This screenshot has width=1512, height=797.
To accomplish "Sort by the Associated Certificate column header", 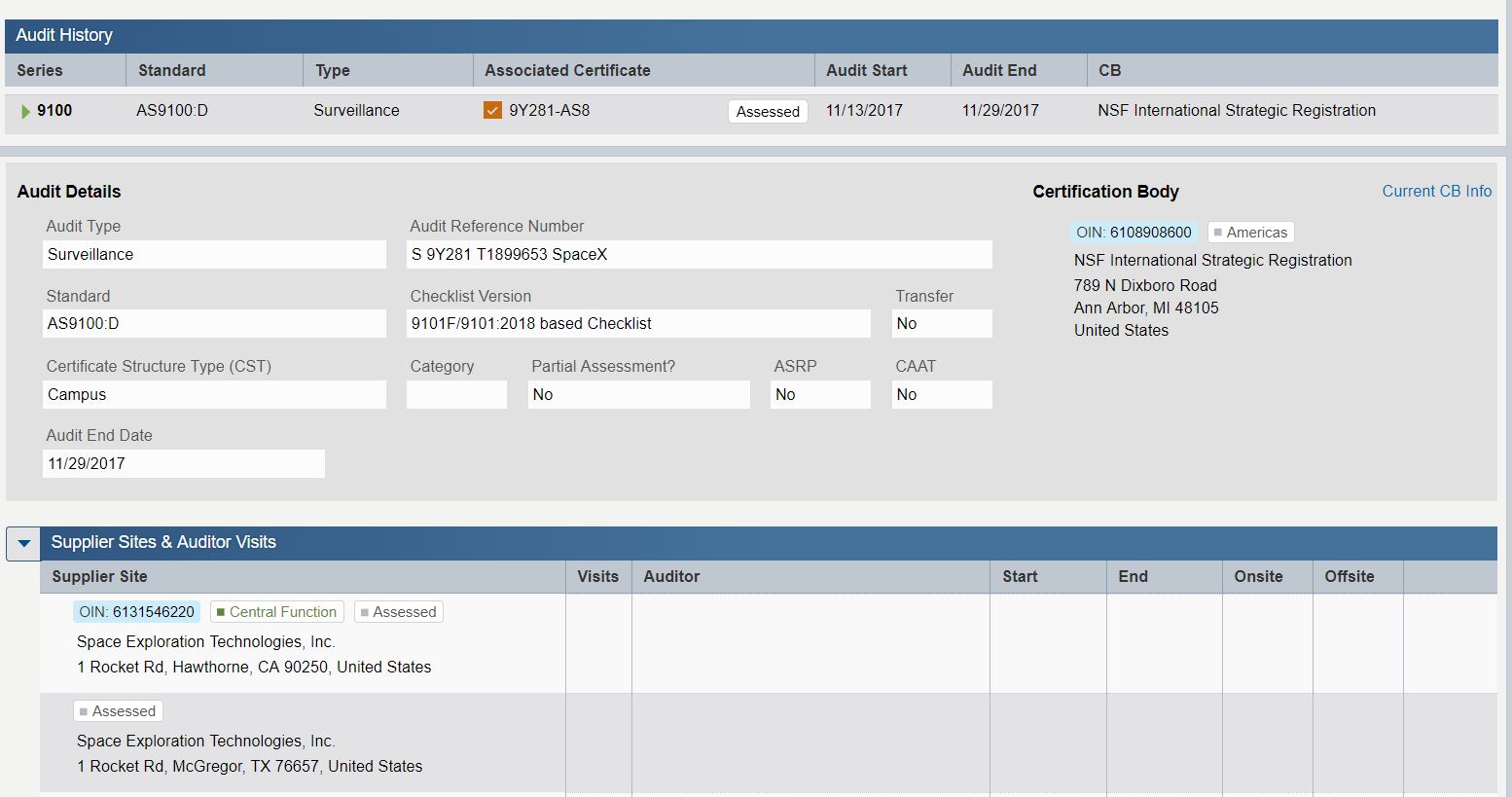I will [567, 71].
